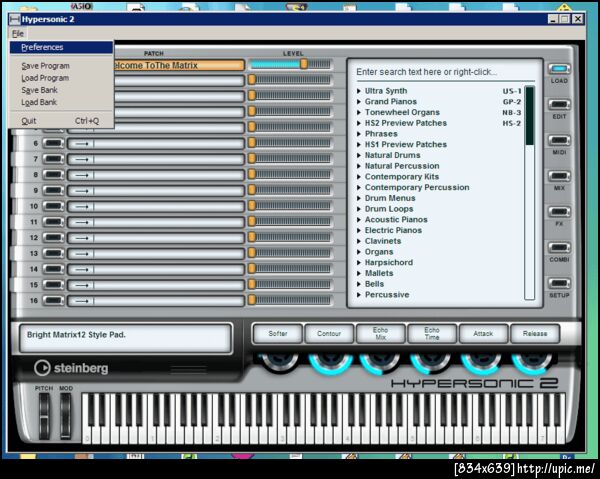Image resolution: width=600 pixels, height=479 pixels.
Task: Click the patch browser scrollbar
Action: (530, 193)
